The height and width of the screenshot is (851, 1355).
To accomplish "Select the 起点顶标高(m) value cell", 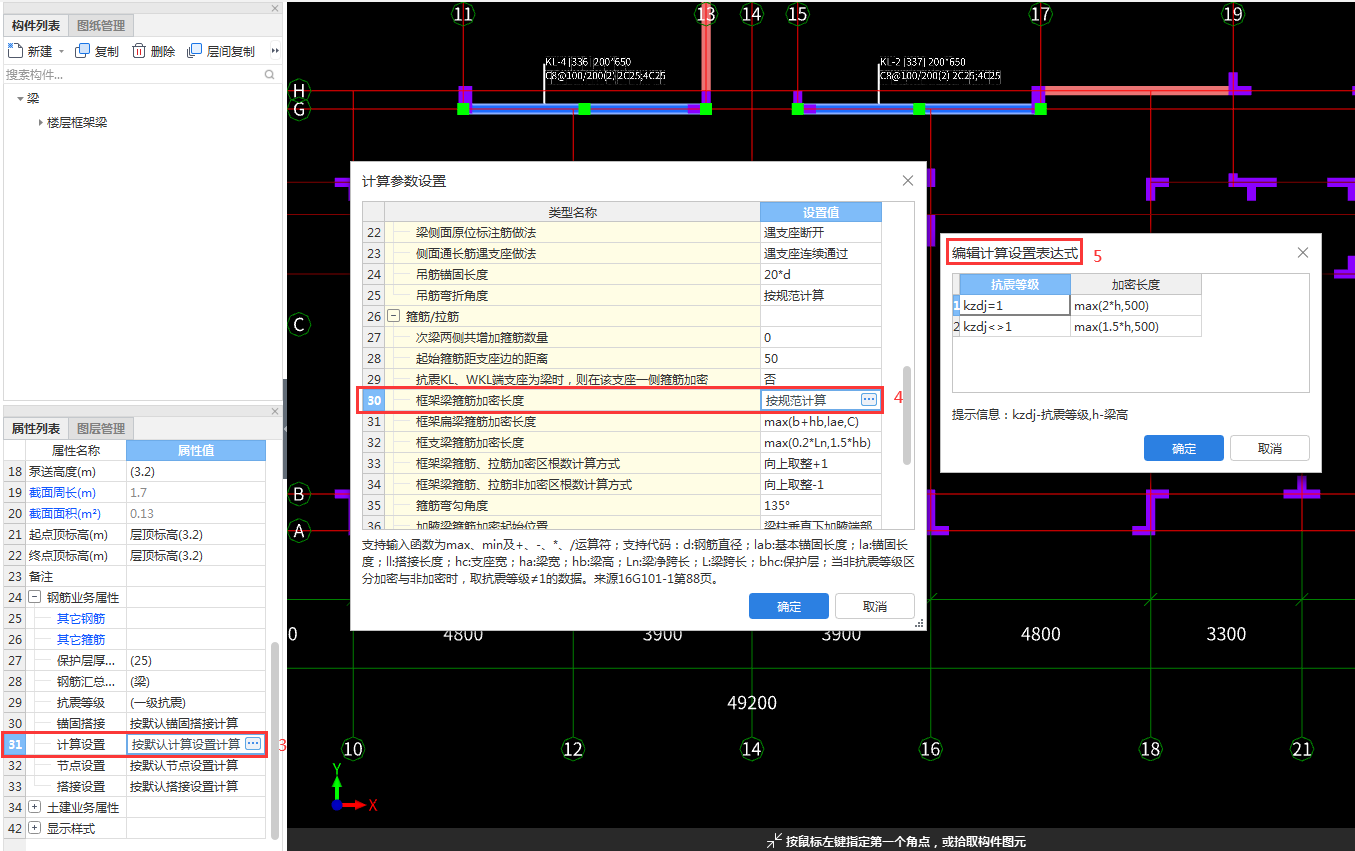I will tap(196, 534).
